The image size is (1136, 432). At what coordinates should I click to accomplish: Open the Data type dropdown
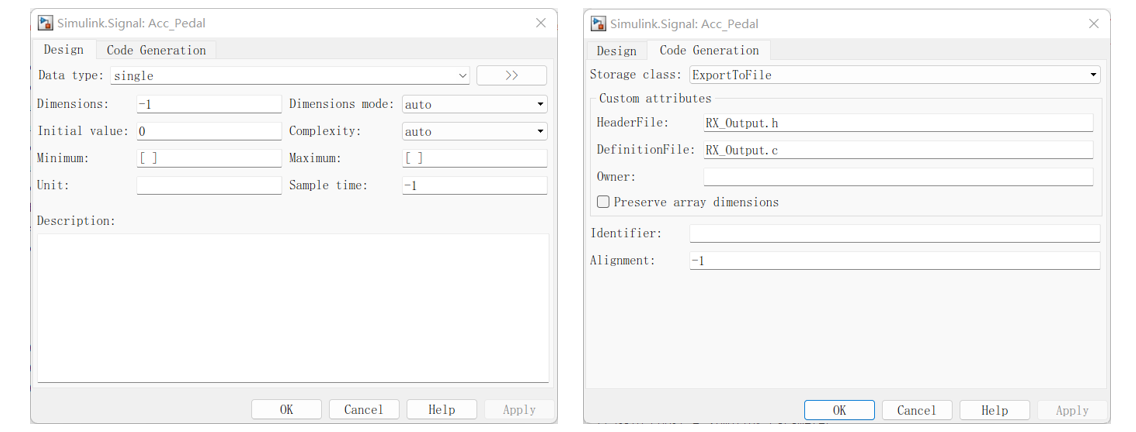[x=290, y=75]
